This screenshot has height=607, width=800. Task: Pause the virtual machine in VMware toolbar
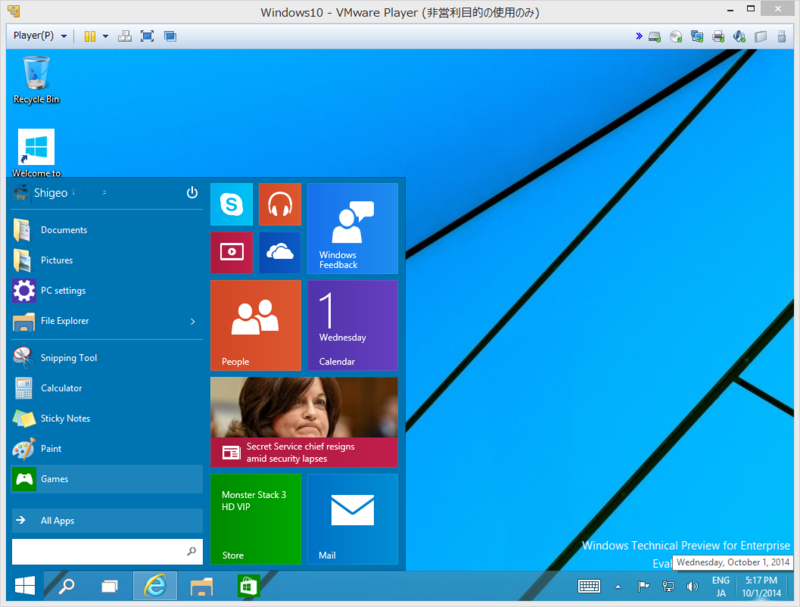pyautogui.click(x=90, y=36)
